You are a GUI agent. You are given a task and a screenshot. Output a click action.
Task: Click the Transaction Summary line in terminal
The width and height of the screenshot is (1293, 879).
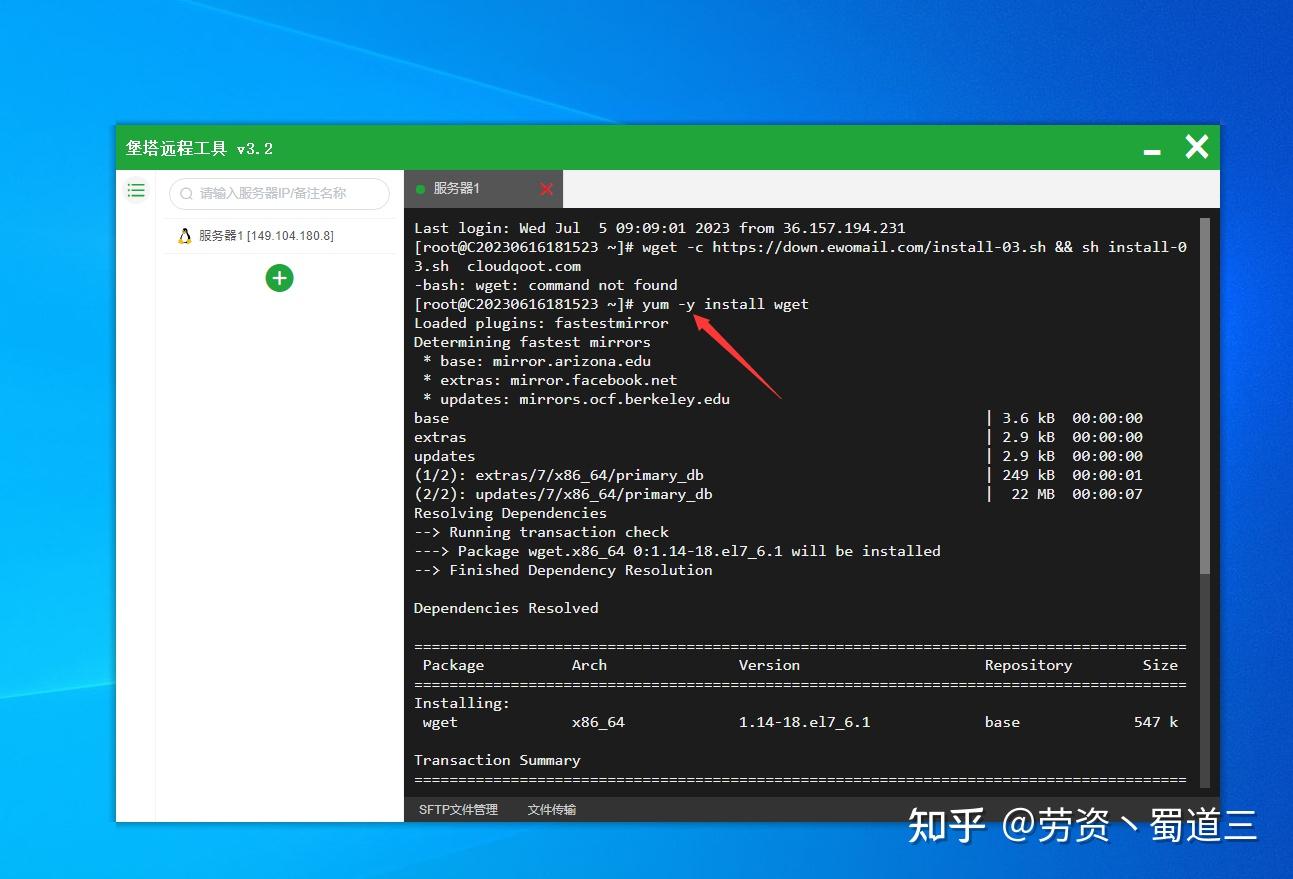pyautogui.click(x=497, y=759)
